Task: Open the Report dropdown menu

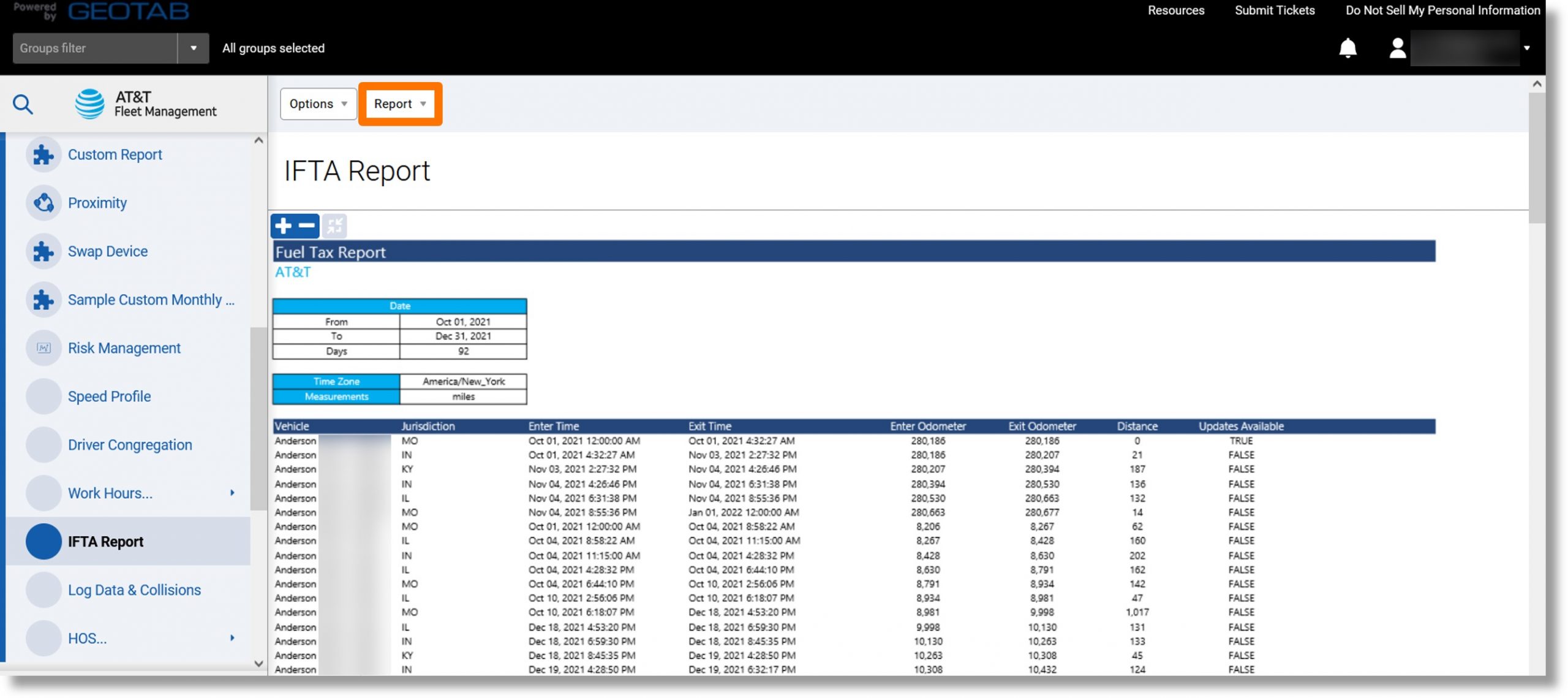Action: click(x=401, y=103)
